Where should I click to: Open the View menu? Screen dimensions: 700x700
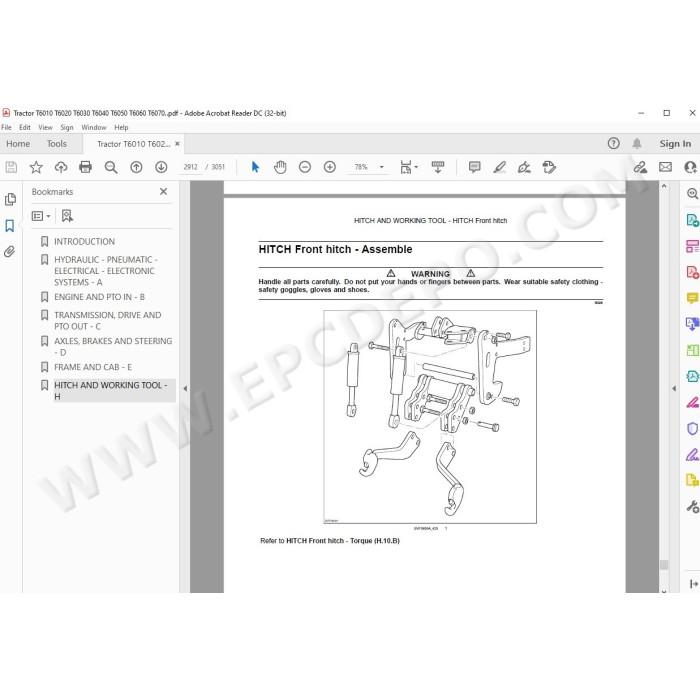pos(45,127)
